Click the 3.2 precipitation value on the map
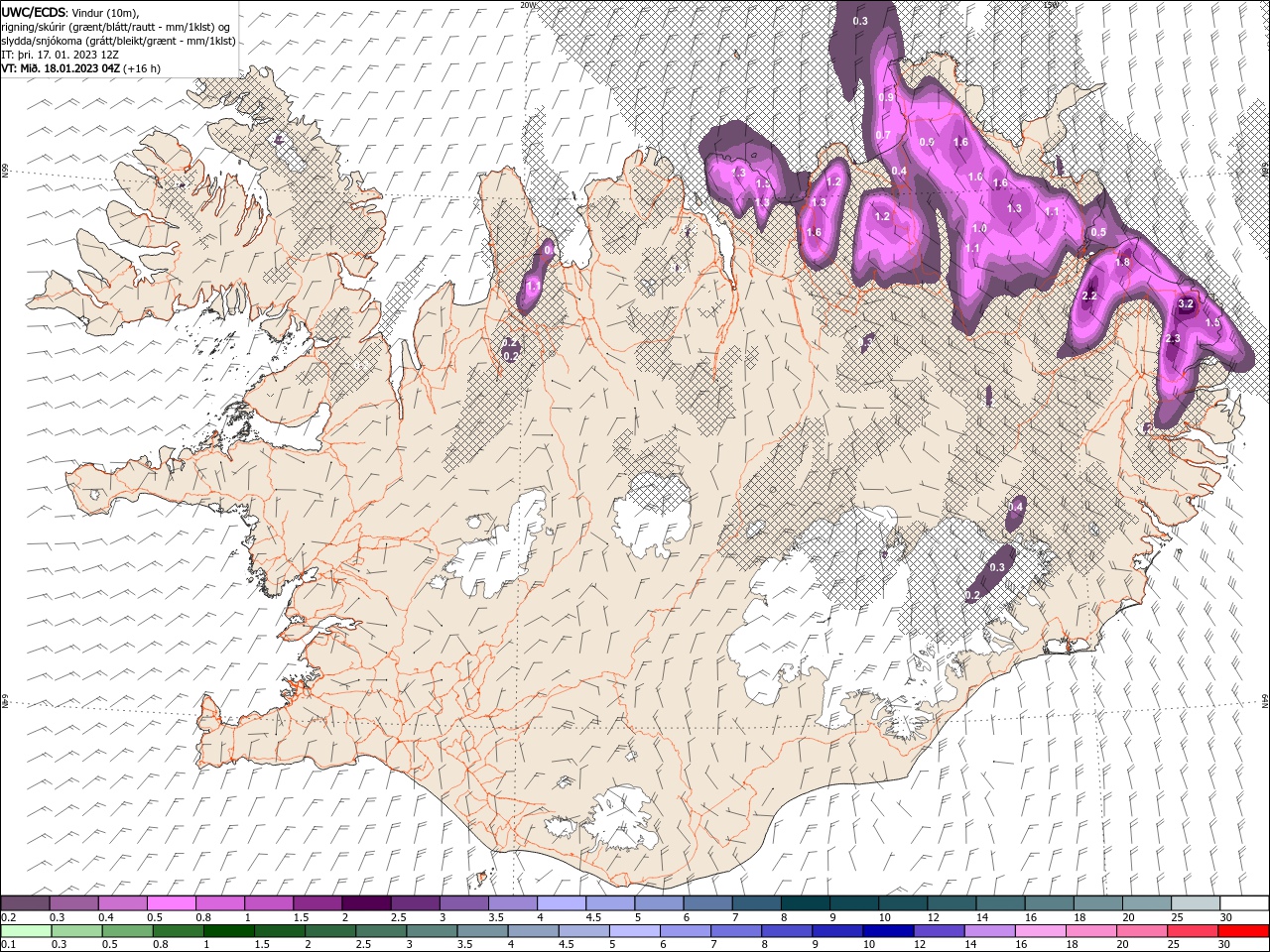The height and width of the screenshot is (952, 1270). [x=1186, y=303]
